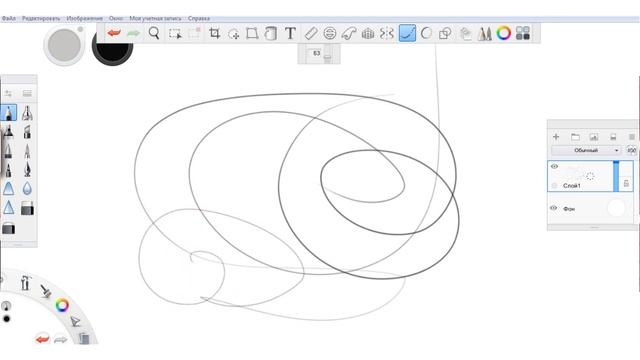Select the Distort transform tool
Screen dimensions: 640x360
[x=252, y=33]
